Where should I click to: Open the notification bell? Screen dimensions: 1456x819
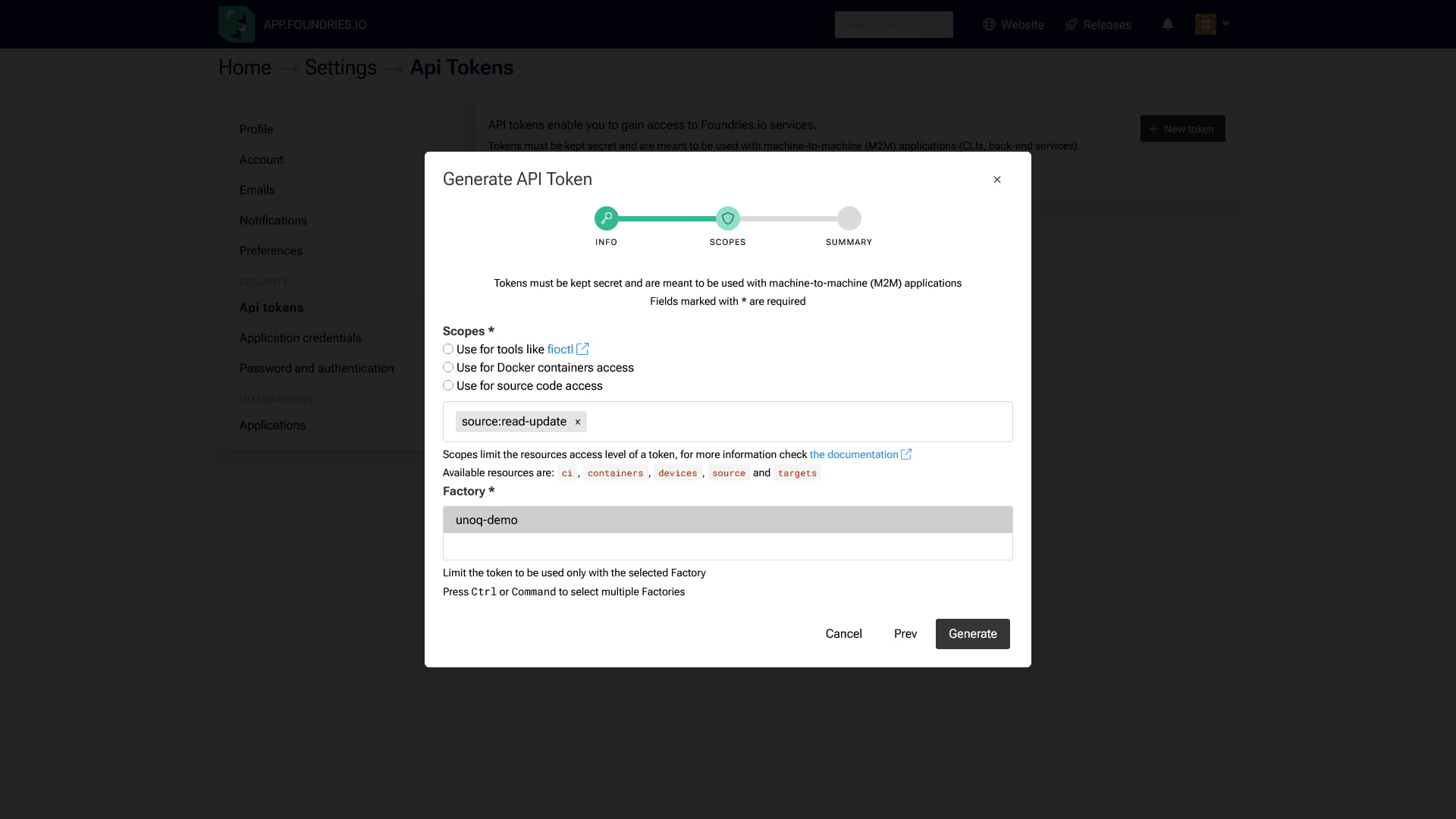1167,24
